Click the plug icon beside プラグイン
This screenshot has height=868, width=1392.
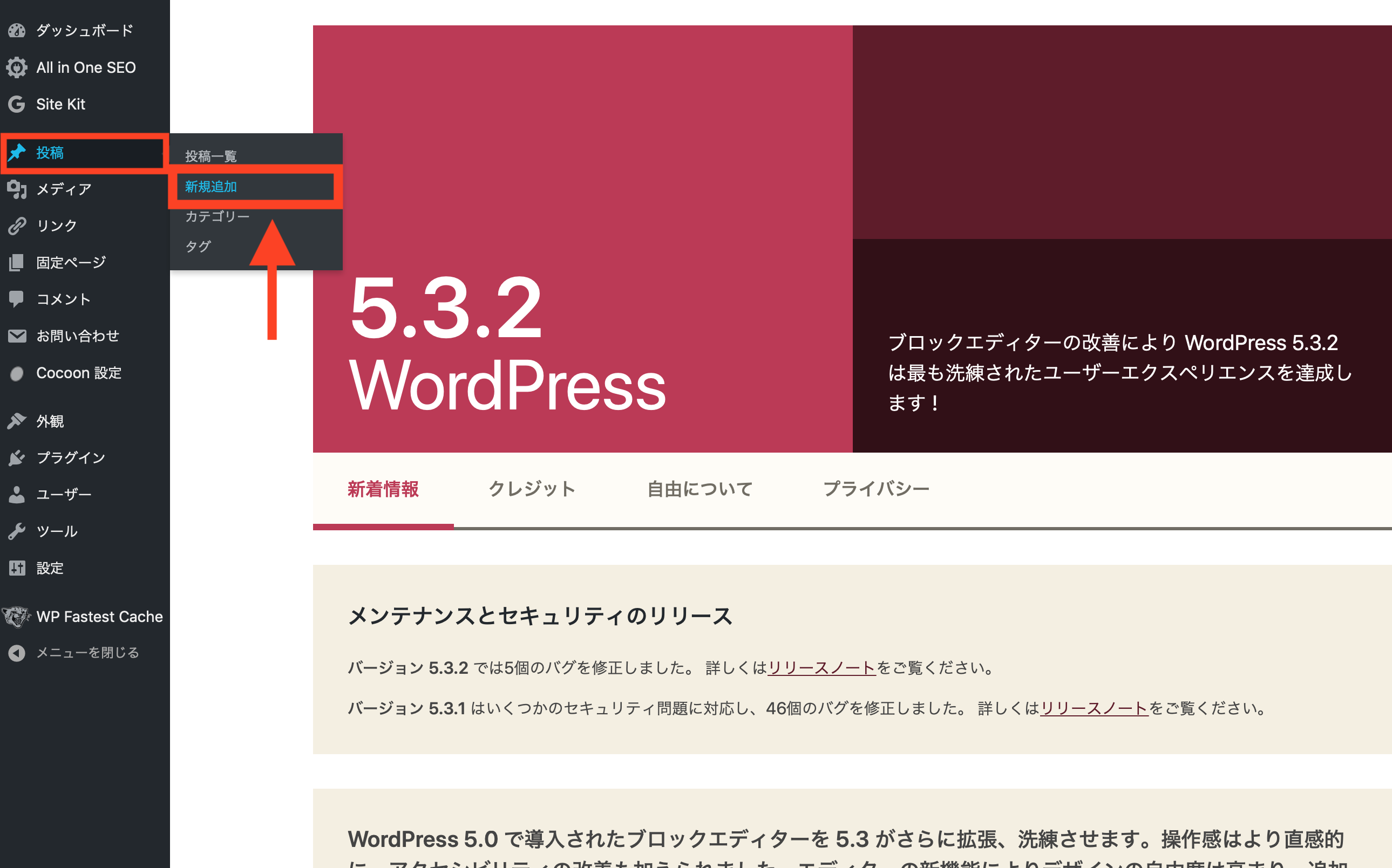tap(17, 457)
